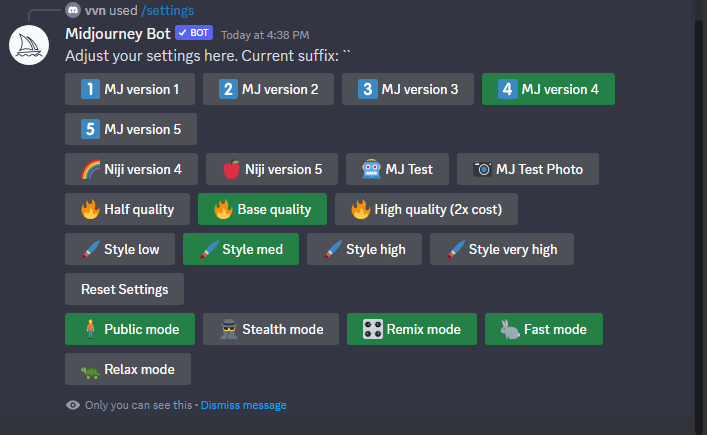Click the 'Only you can see this' text

click(138, 405)
